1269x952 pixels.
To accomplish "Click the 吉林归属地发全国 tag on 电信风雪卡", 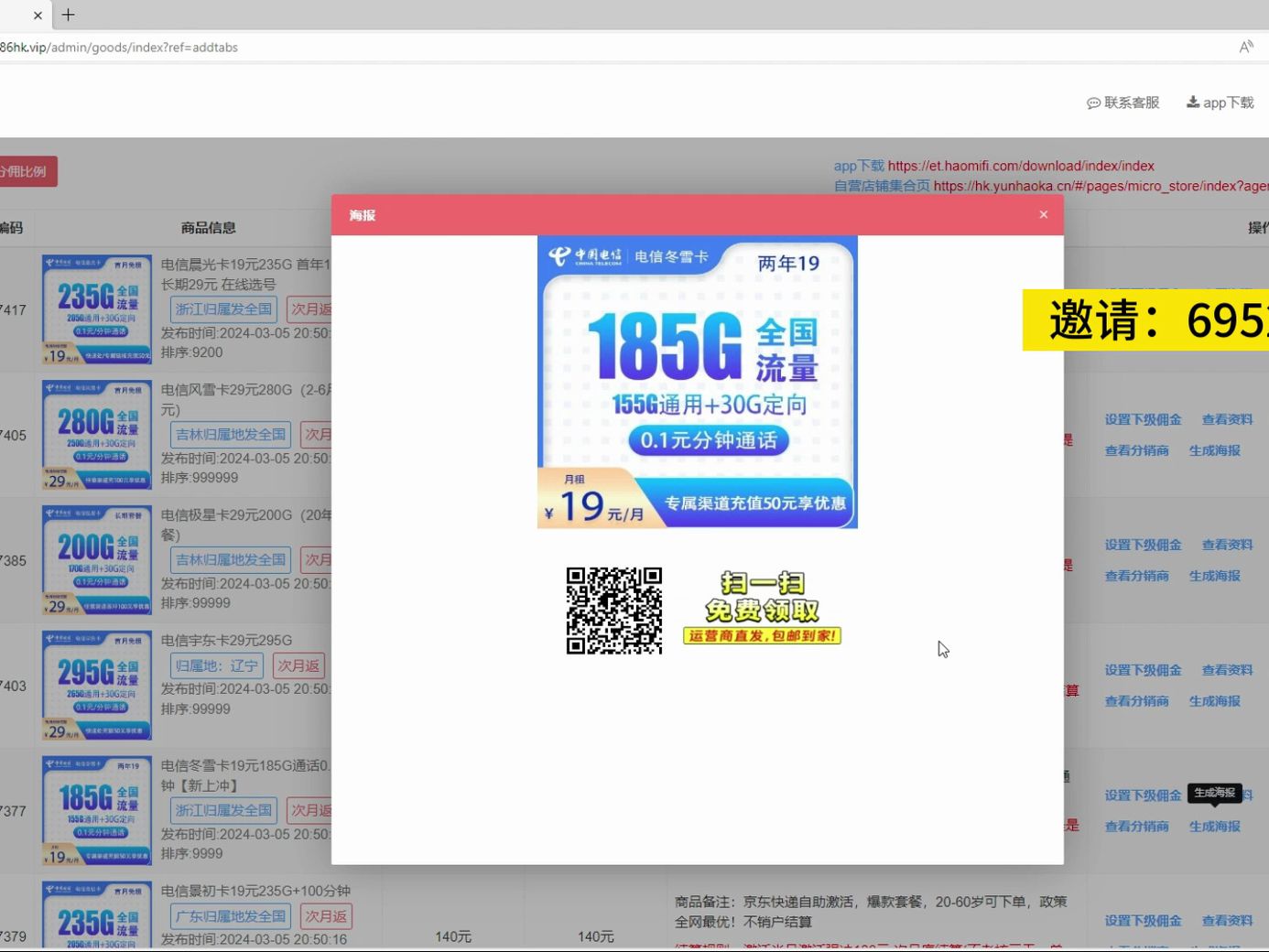I will 231,435.
